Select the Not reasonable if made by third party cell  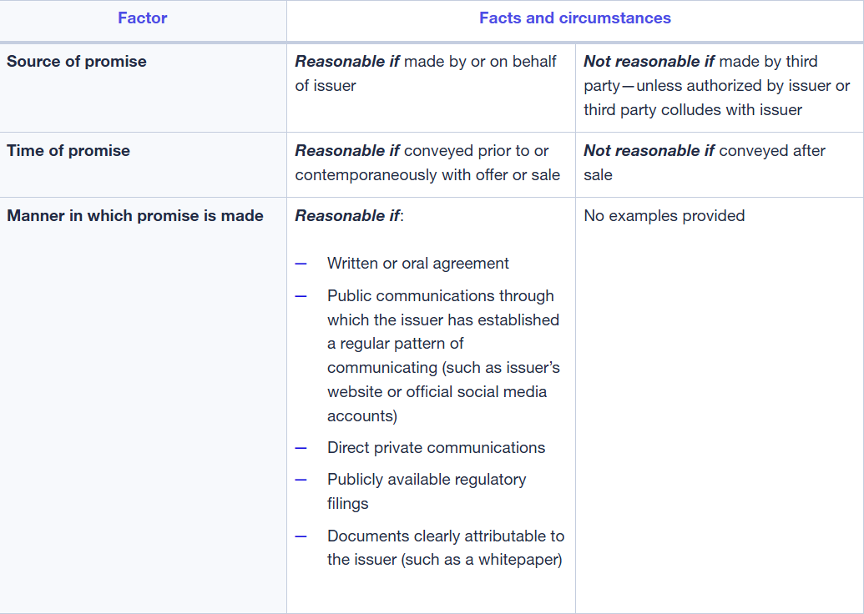point(716,85)
